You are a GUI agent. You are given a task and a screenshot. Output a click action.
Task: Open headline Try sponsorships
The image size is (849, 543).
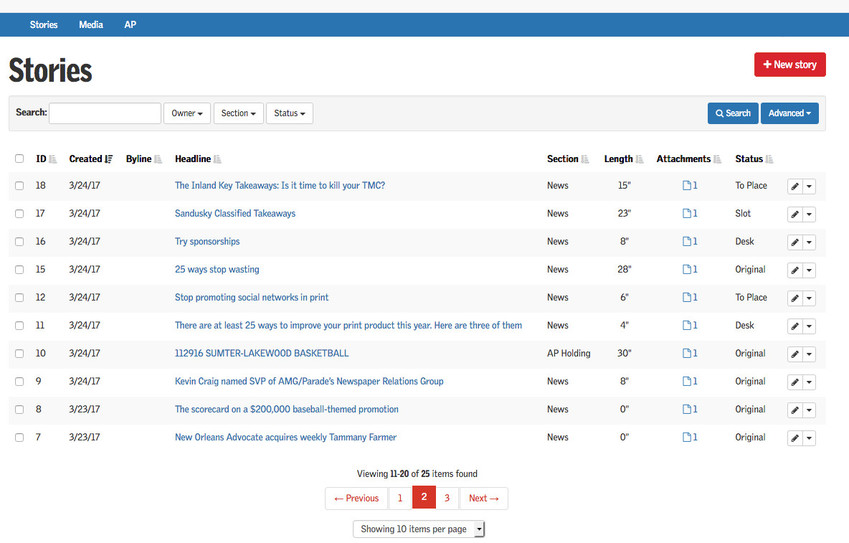(207, 241)
